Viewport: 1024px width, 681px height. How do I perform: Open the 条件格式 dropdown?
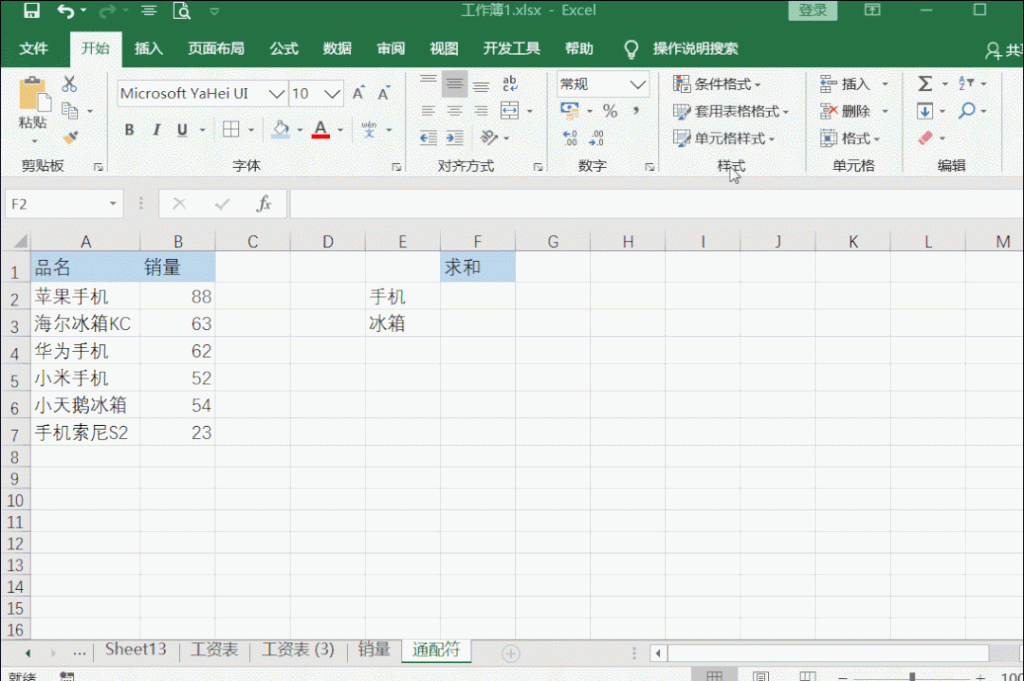[x=717, y=84]
